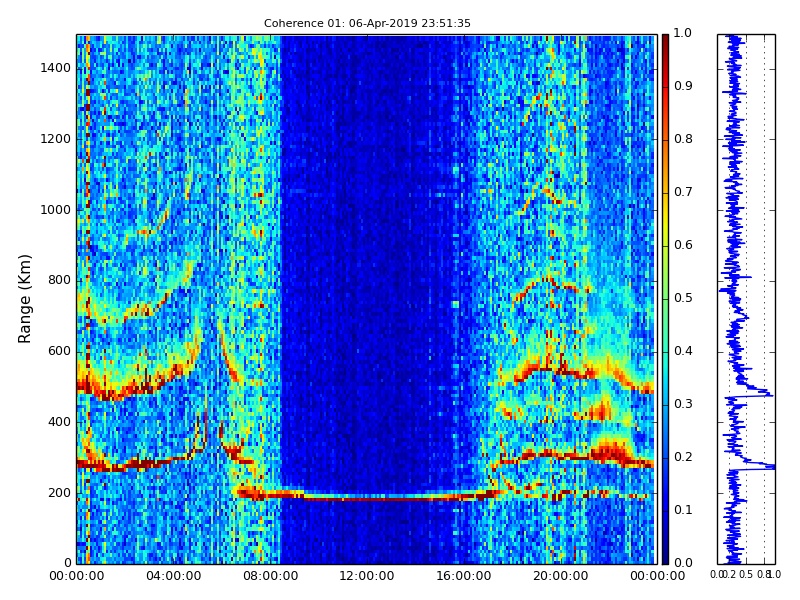Click the 04:00:00 time axis label
Viewport: 800px width, 600px height.
coord(173,576)
